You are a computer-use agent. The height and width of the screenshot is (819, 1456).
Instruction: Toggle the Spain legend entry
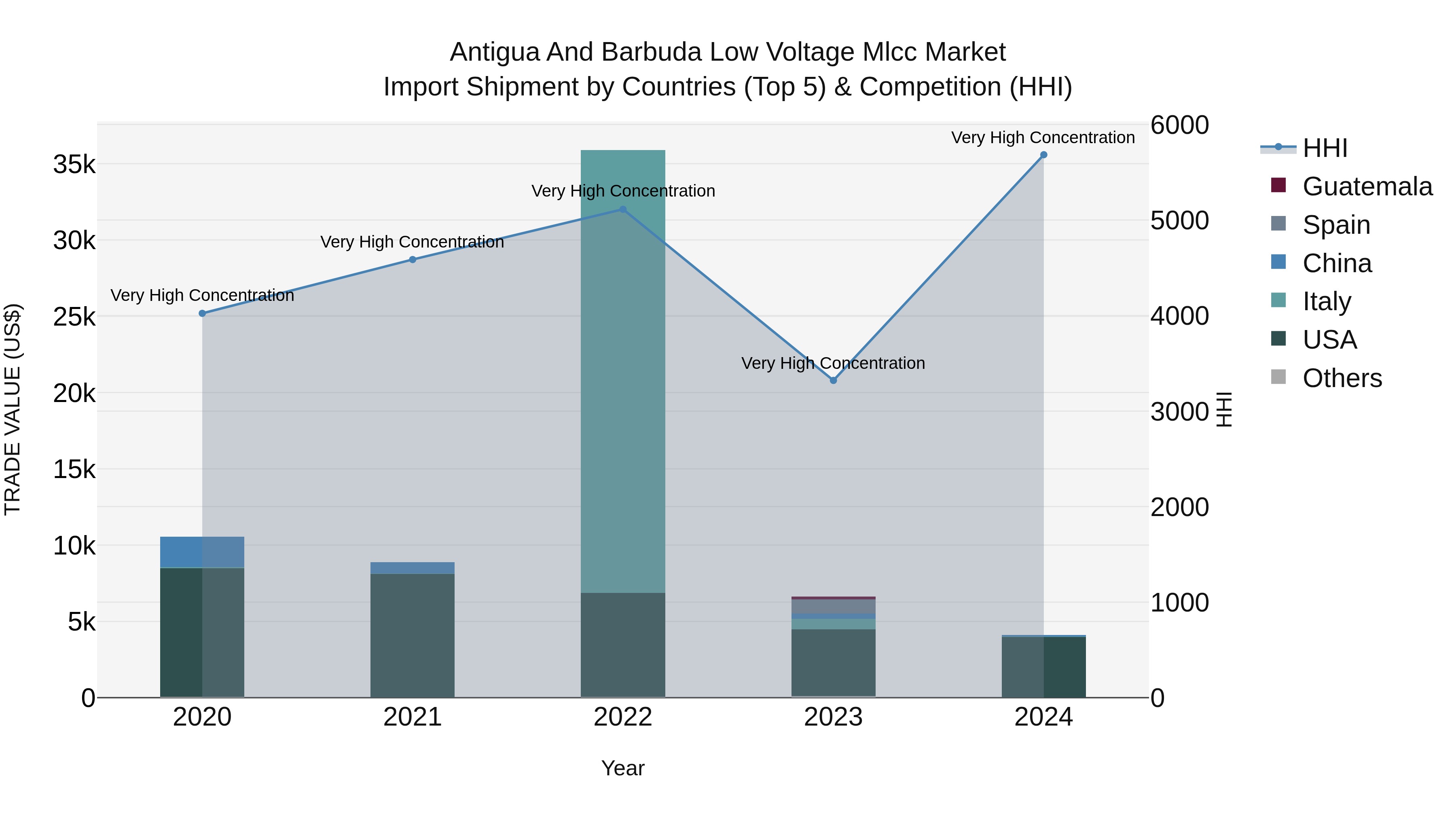(1321, 225)
